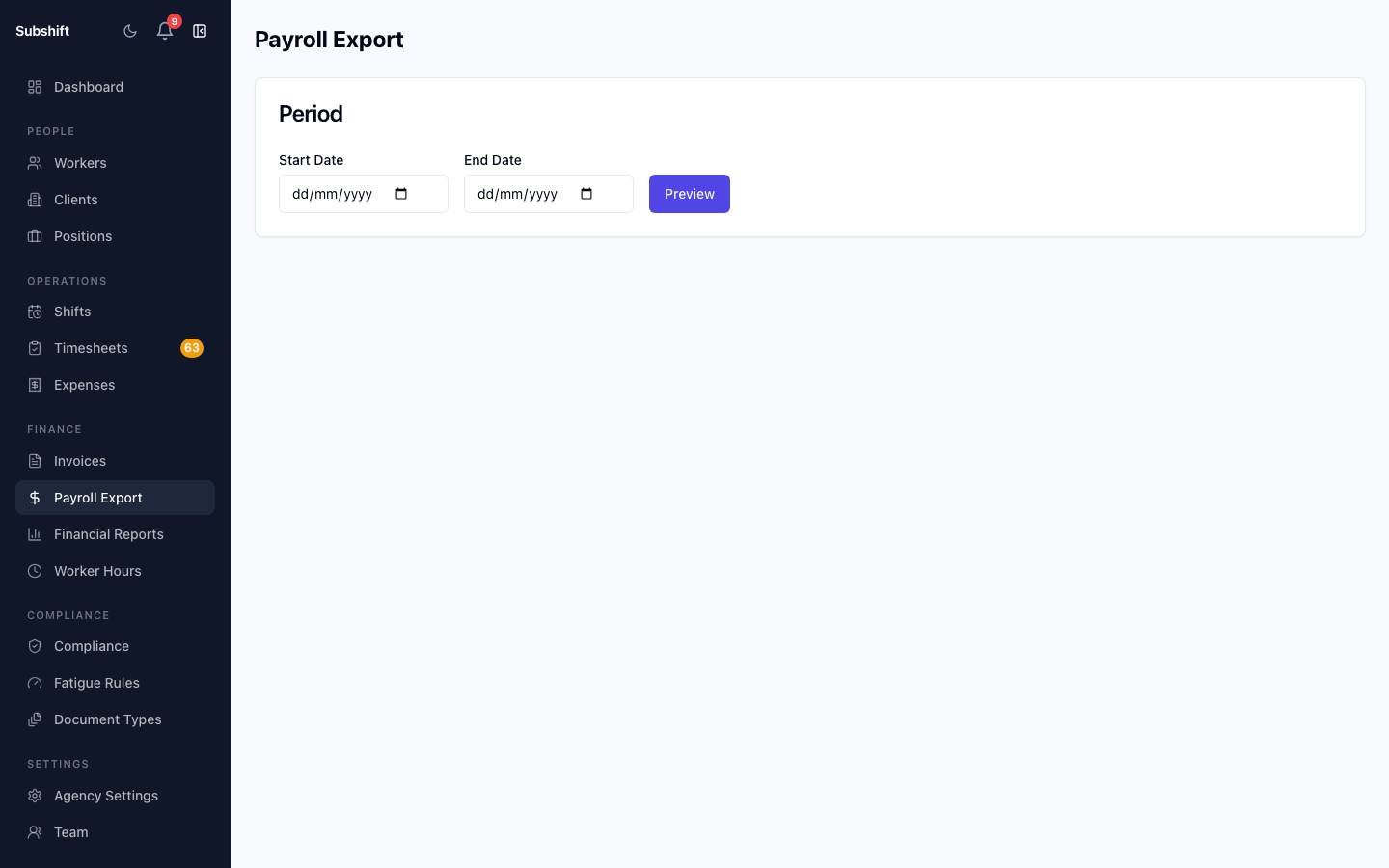The height and width of the screenshot is (868, 1389).
Task: Open Team menu item
Action: [x=115, y=832]
